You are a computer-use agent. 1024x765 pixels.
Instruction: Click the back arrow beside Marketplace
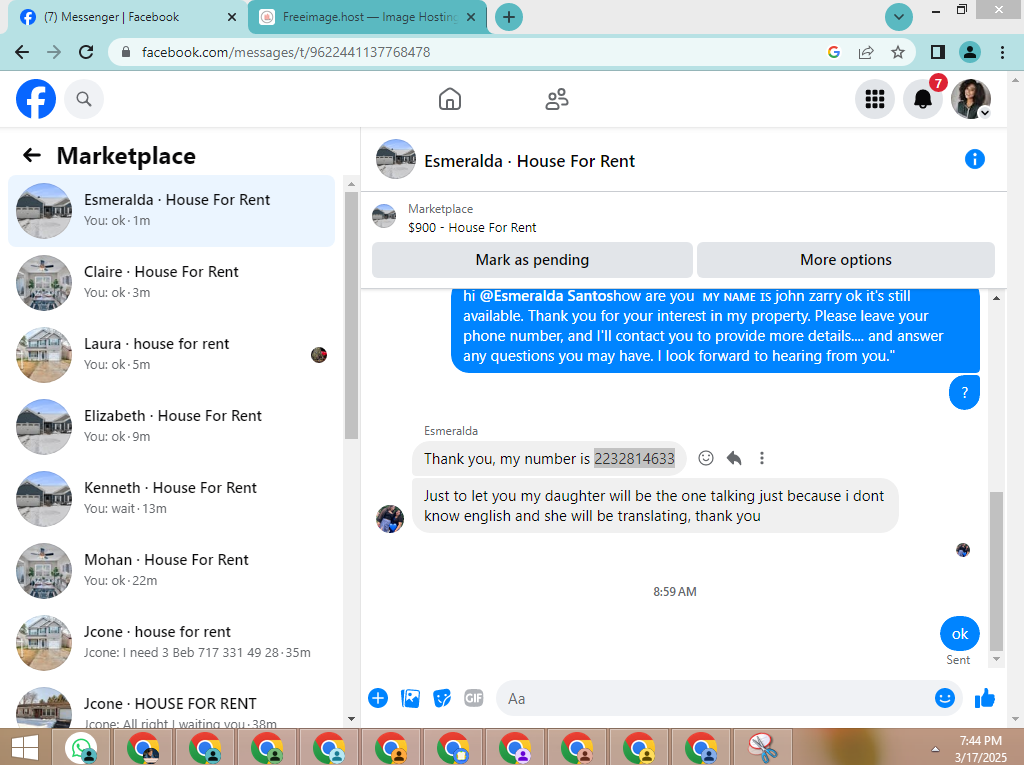click(32, 155)
